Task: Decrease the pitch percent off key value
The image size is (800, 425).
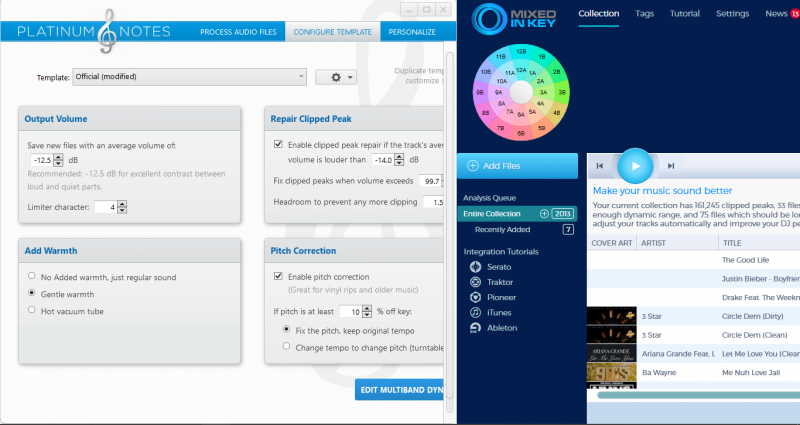Action: pyautogui.click(x=367, y=315)
